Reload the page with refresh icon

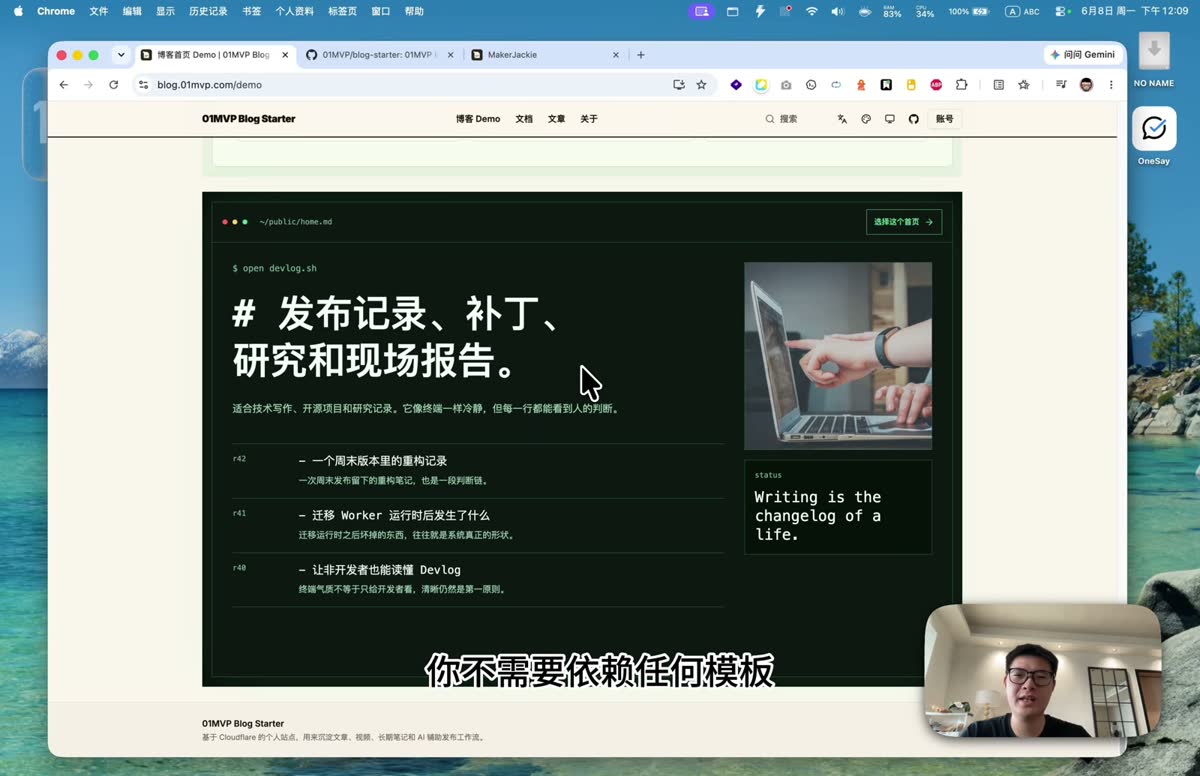coord(114,85)
